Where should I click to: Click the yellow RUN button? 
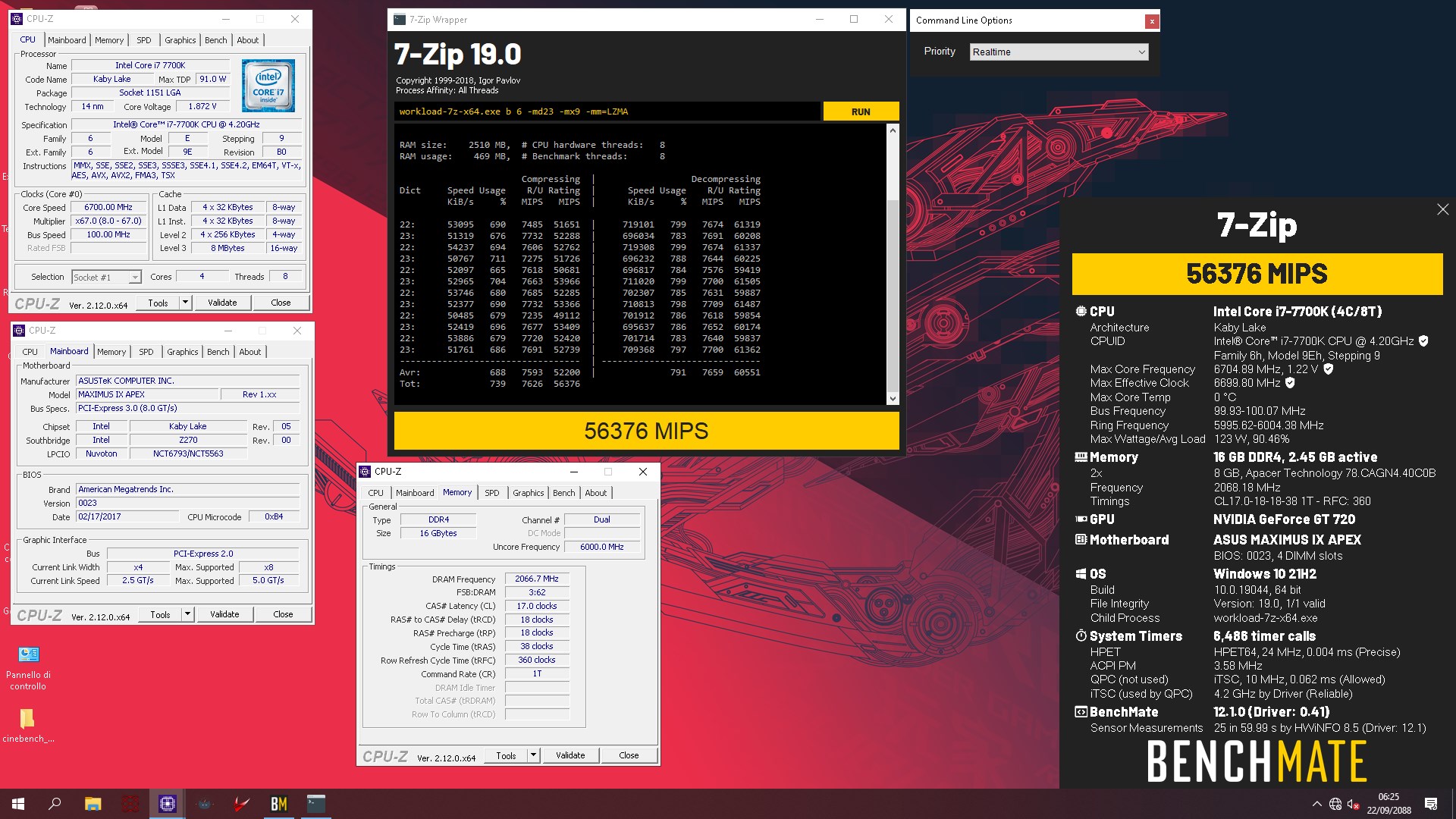[x=861, y=111]
